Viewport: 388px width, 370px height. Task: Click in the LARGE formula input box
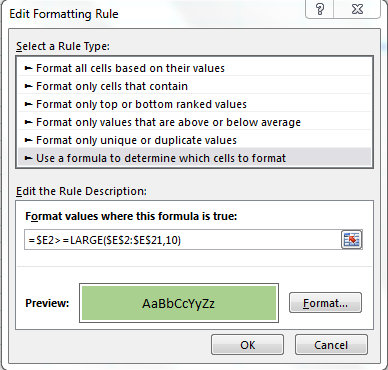183,240
